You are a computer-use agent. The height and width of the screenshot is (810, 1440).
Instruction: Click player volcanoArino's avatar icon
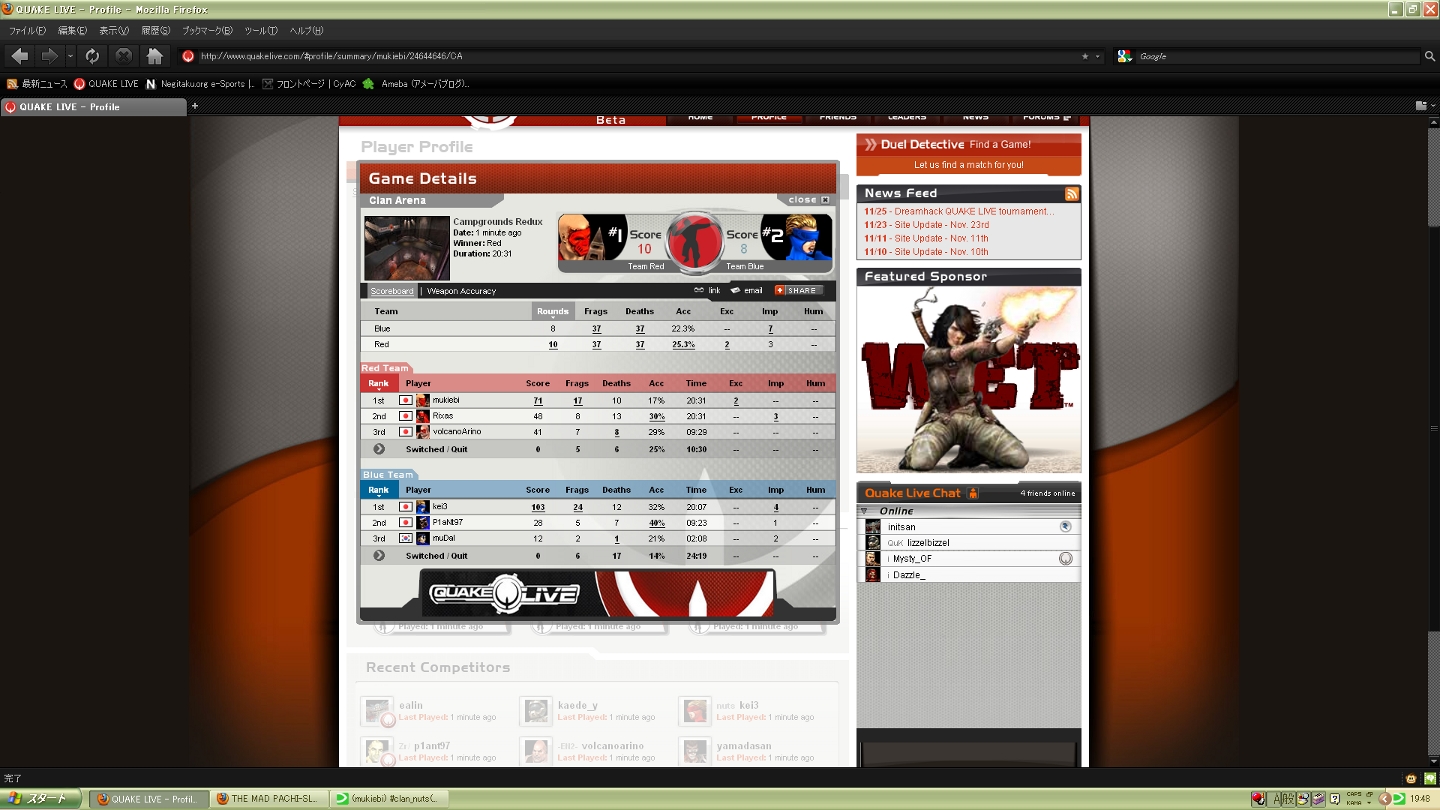click(423, 432)
